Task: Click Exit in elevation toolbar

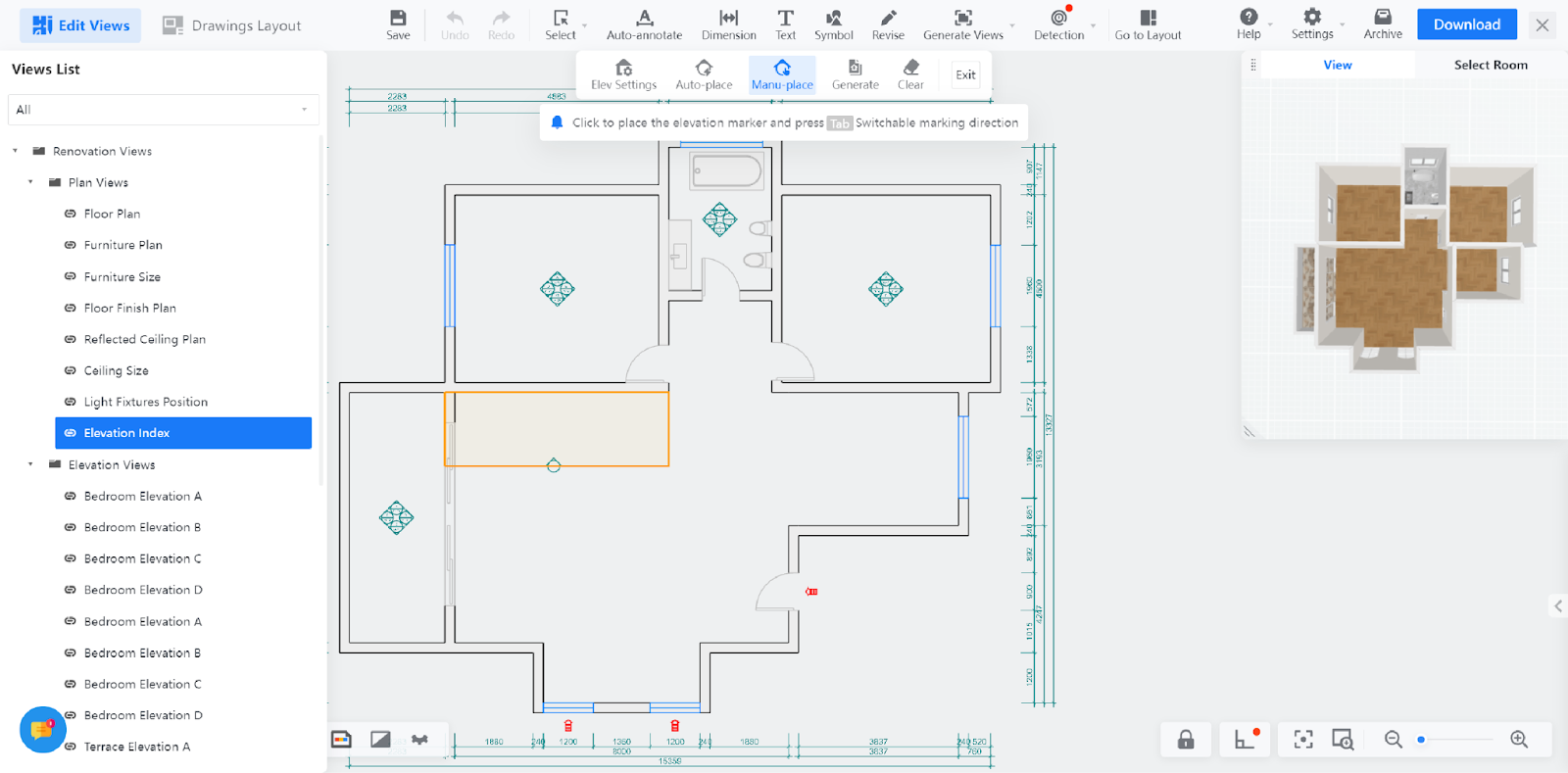Action: [x=965, y=74]
